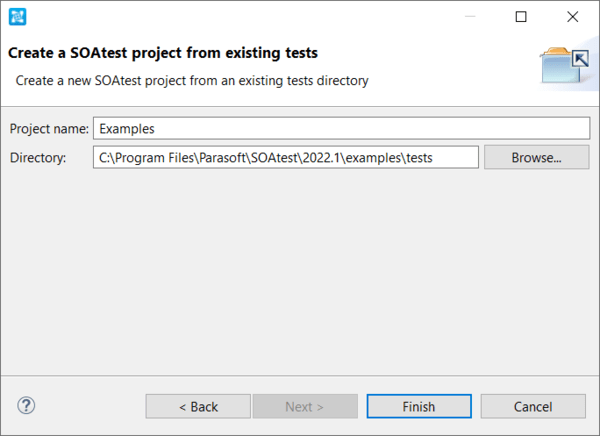This screenshot has height=436, width=600.
Task: Open help with the question mark icon
Action: pos(27,405)
